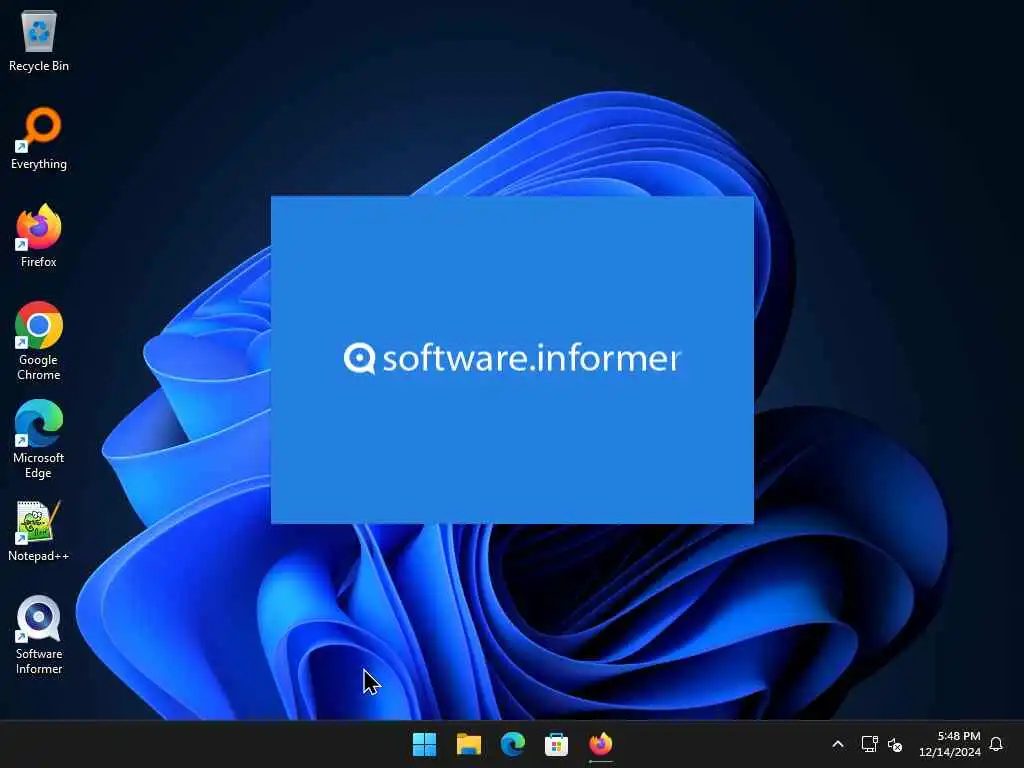Screen dimensions: 1024x768
Task: Open the Windows Start menu
Action: point(424,744)
